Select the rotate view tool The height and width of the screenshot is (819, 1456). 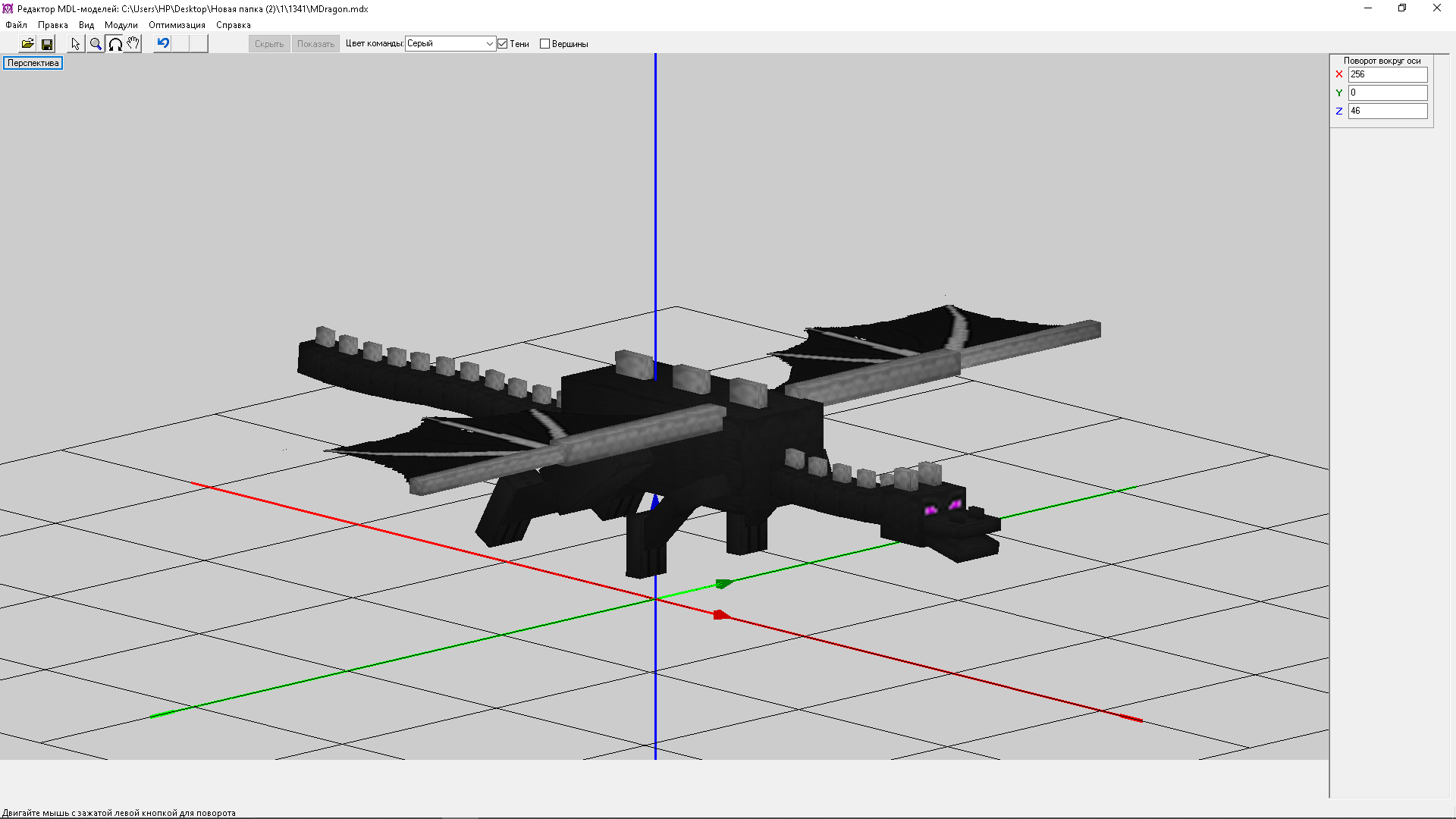tap(115, 44)
